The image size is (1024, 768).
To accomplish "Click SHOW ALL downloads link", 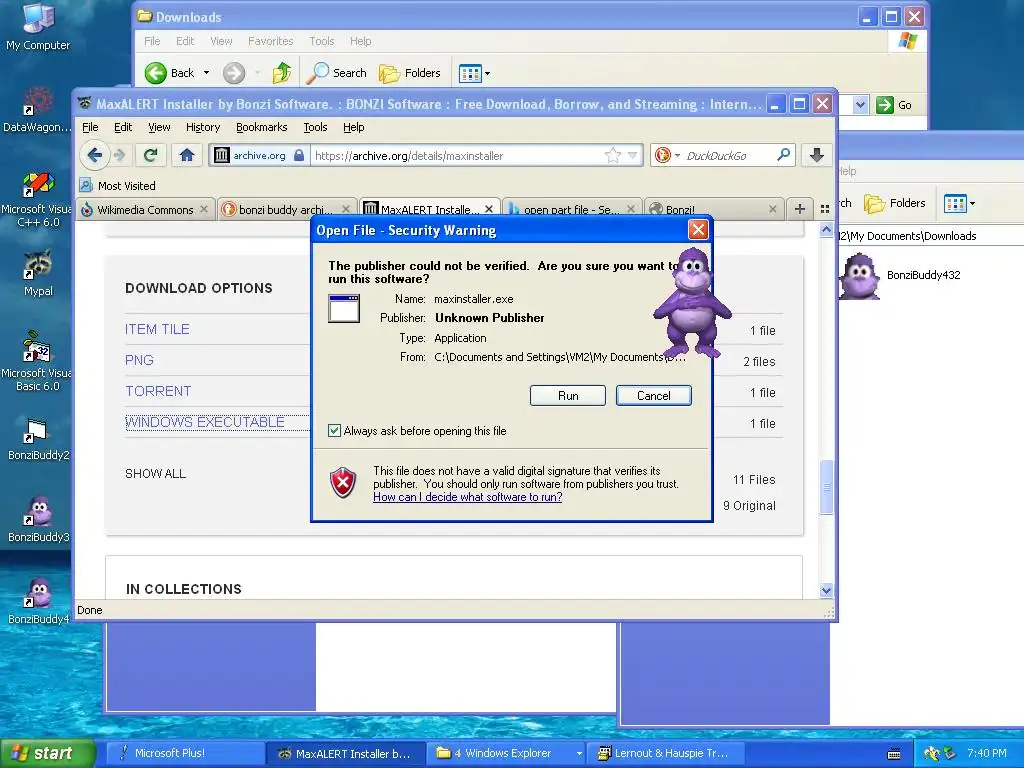I will [x=155, y=473].
